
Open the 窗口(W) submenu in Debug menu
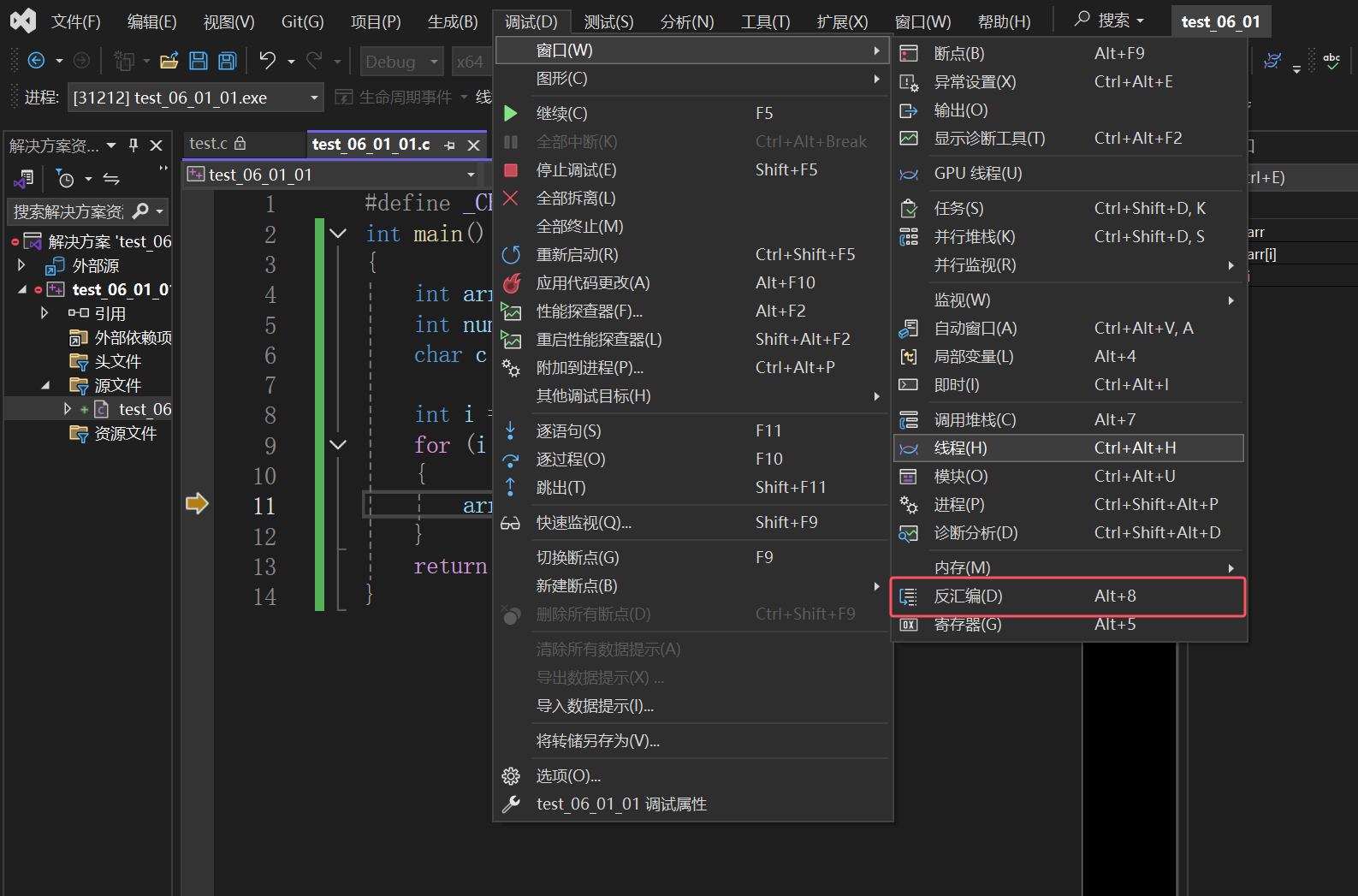(x=692, y=50)
